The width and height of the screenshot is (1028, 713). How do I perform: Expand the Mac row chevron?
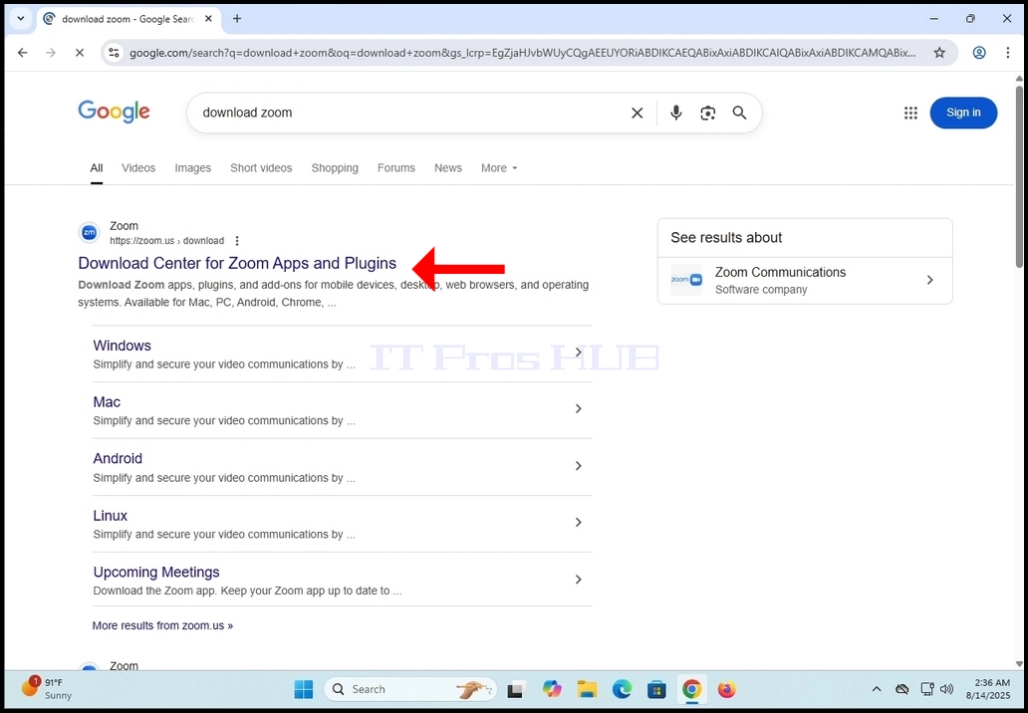578,409
